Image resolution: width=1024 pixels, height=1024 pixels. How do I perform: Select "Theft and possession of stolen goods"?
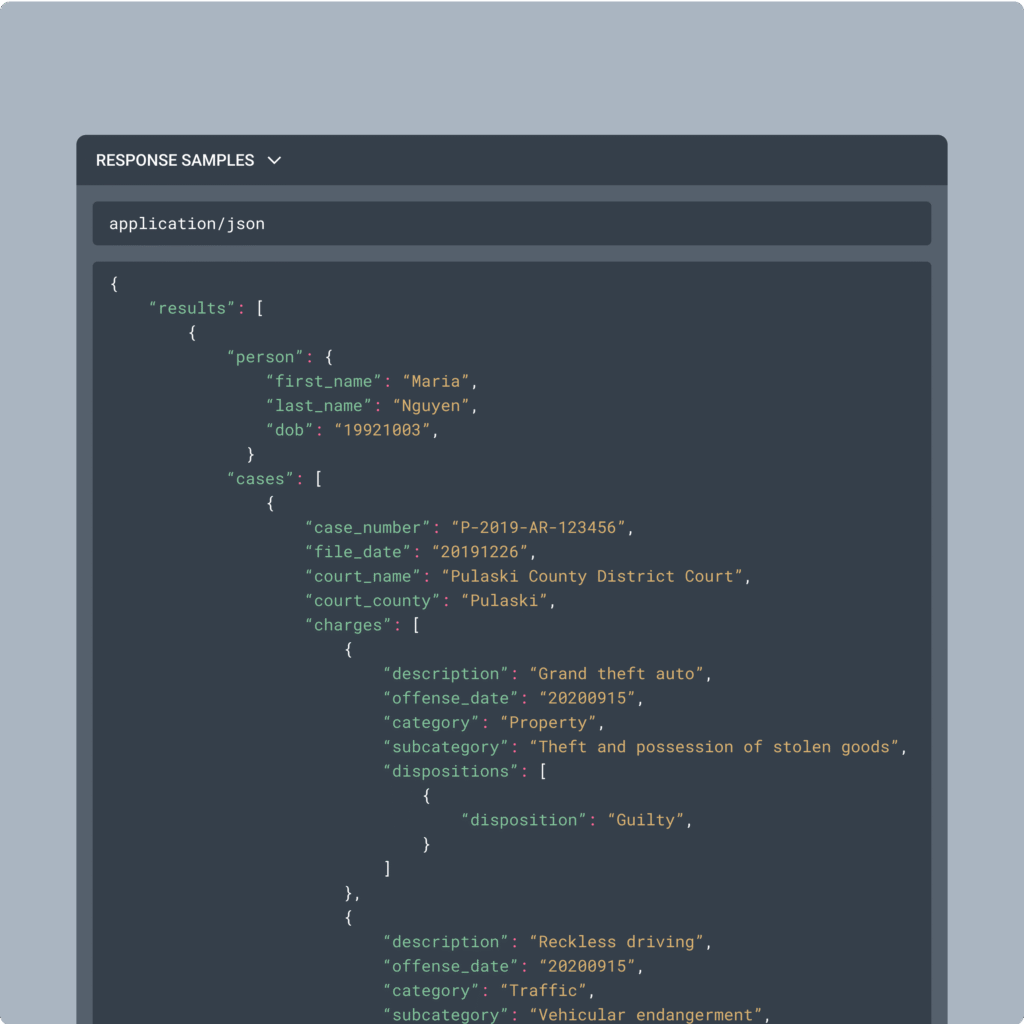point(714,747)
